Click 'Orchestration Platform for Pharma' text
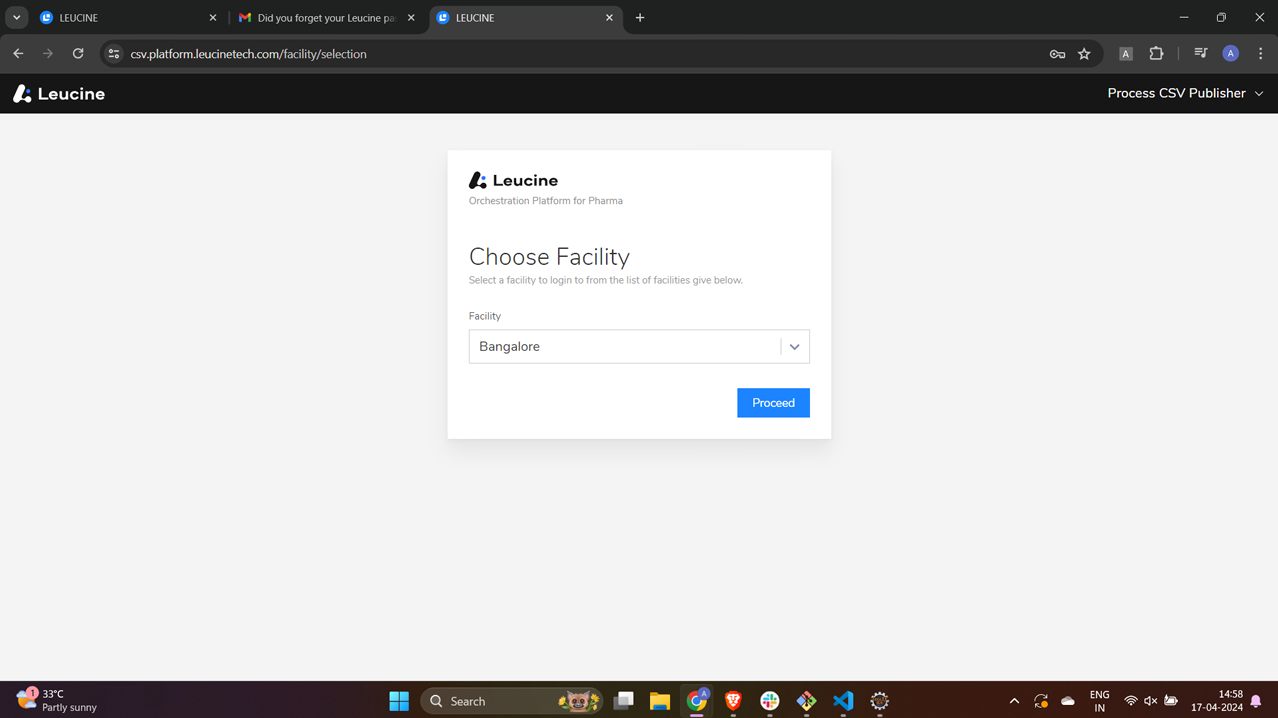Image resolution: width=1278 pixels, height=718 pixels. 546,201
